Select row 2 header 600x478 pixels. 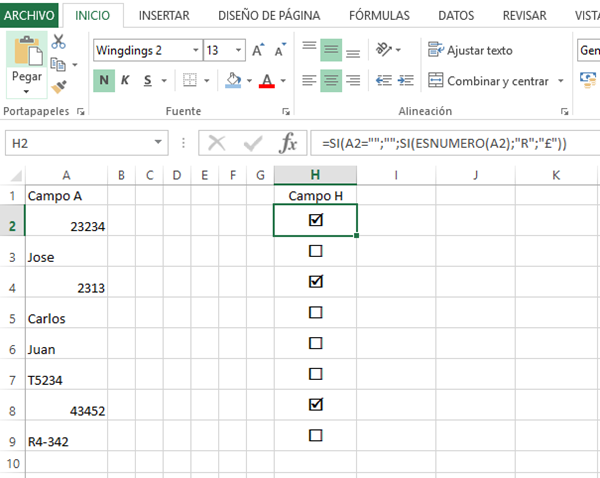coord(12,220)
